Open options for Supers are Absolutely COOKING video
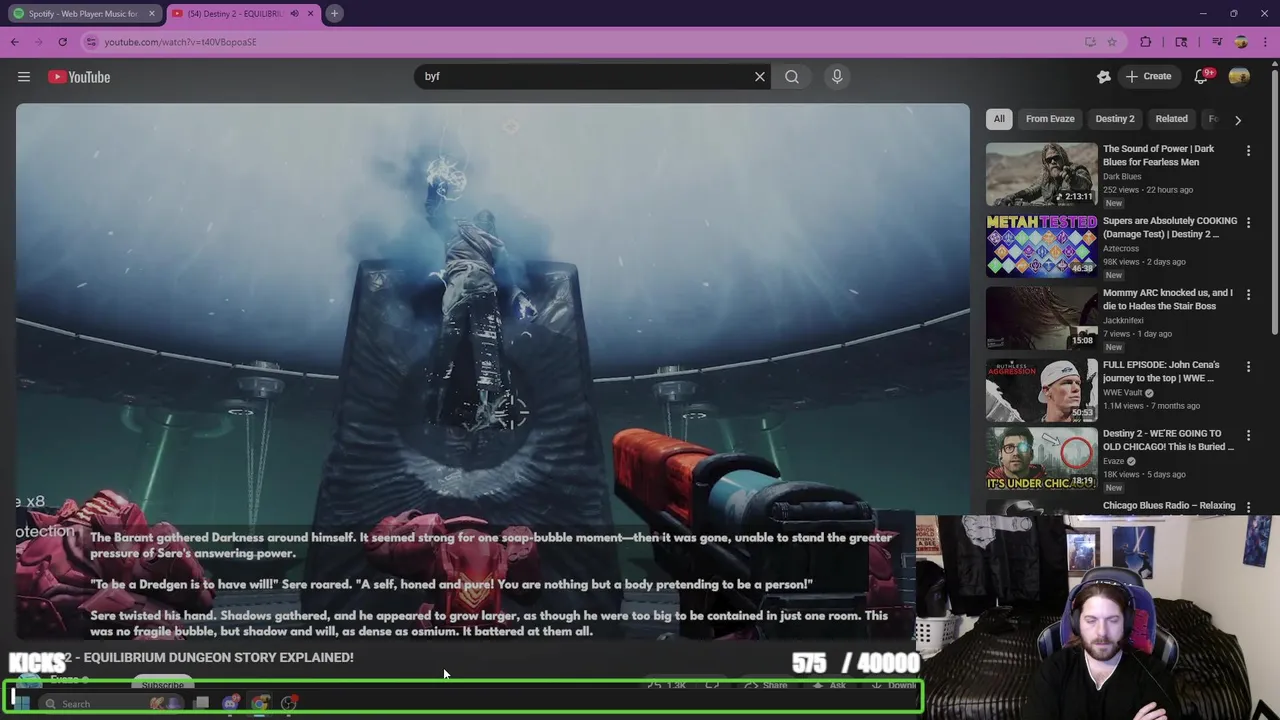This screenshot has width=1280, height=720. [1248, 223]
